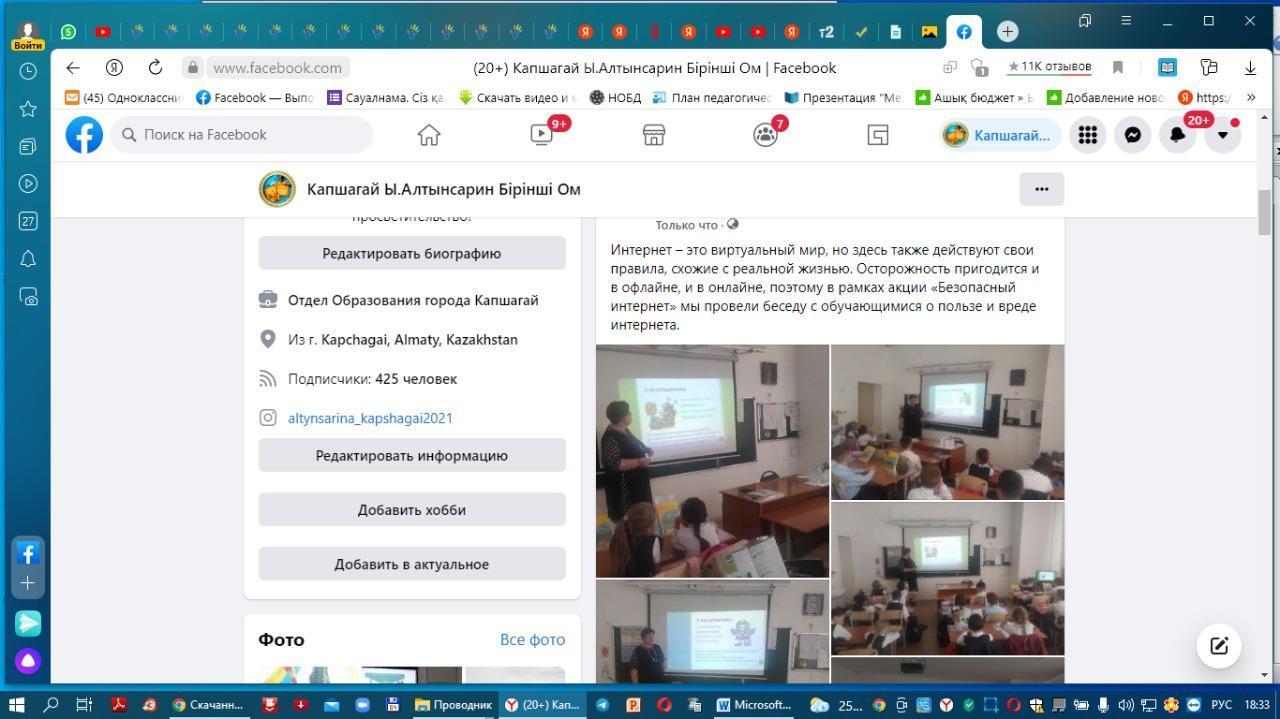Screen dimensions: 1280x719
Task: Open Facebook Marketplace icon
Action: [x=654, y=135]
